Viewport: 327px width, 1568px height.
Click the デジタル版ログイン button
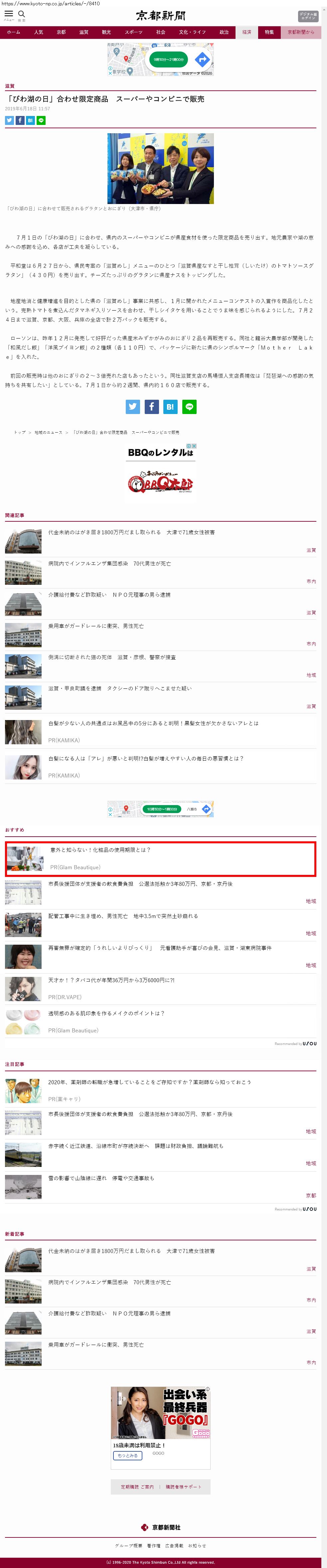[307, 16]
